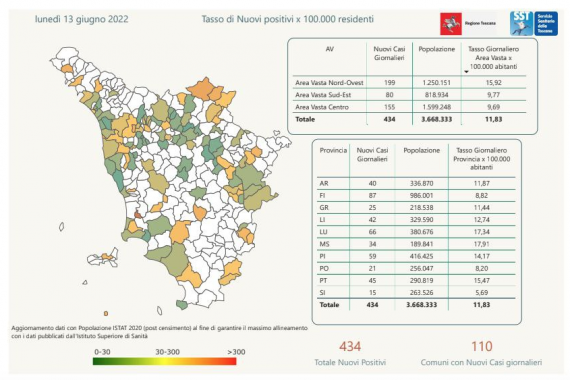This screenshot has width=570, height=380.
Task: Click the 'SI' province row label
Action: 322,293
